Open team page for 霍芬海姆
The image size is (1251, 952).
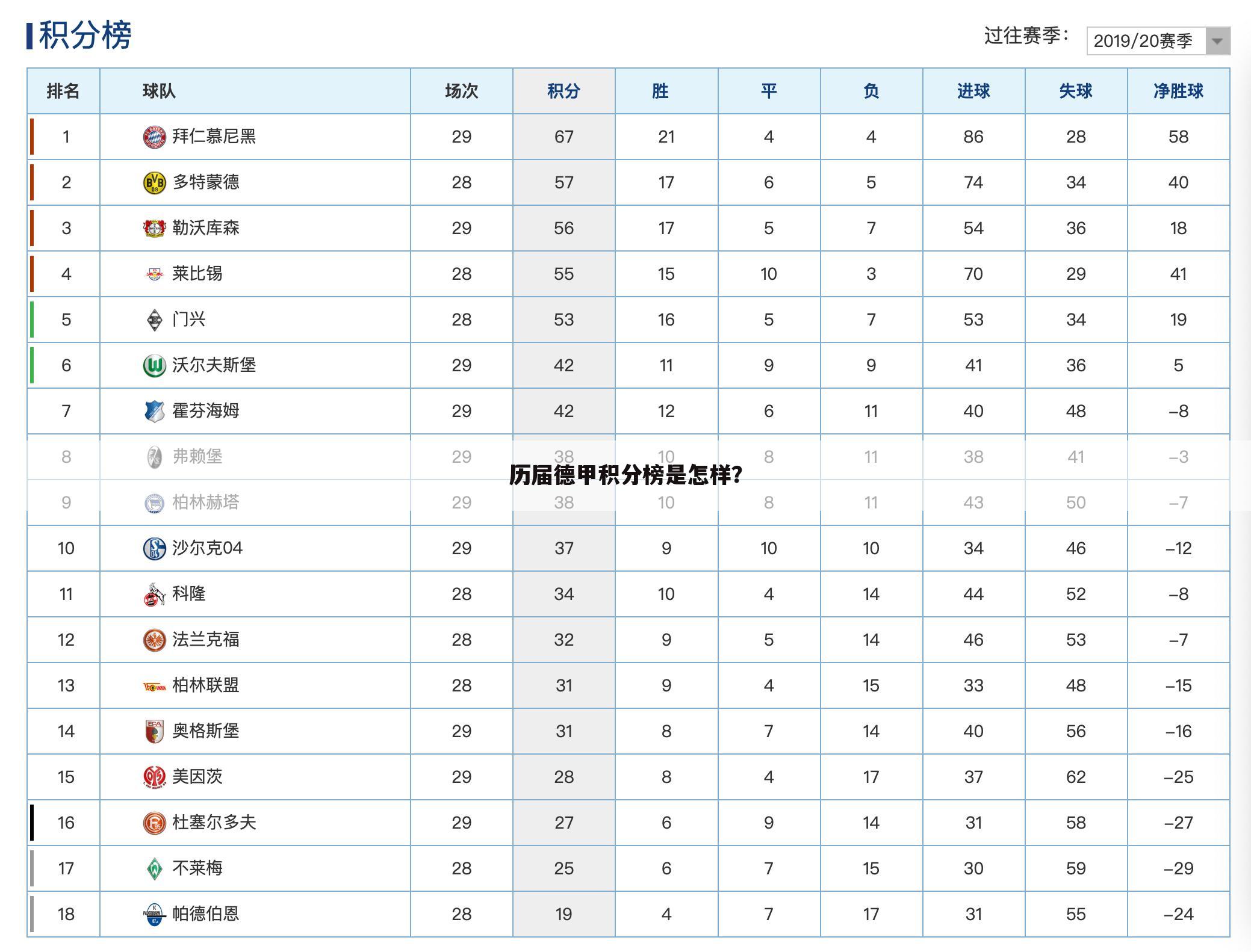point(206,411)
